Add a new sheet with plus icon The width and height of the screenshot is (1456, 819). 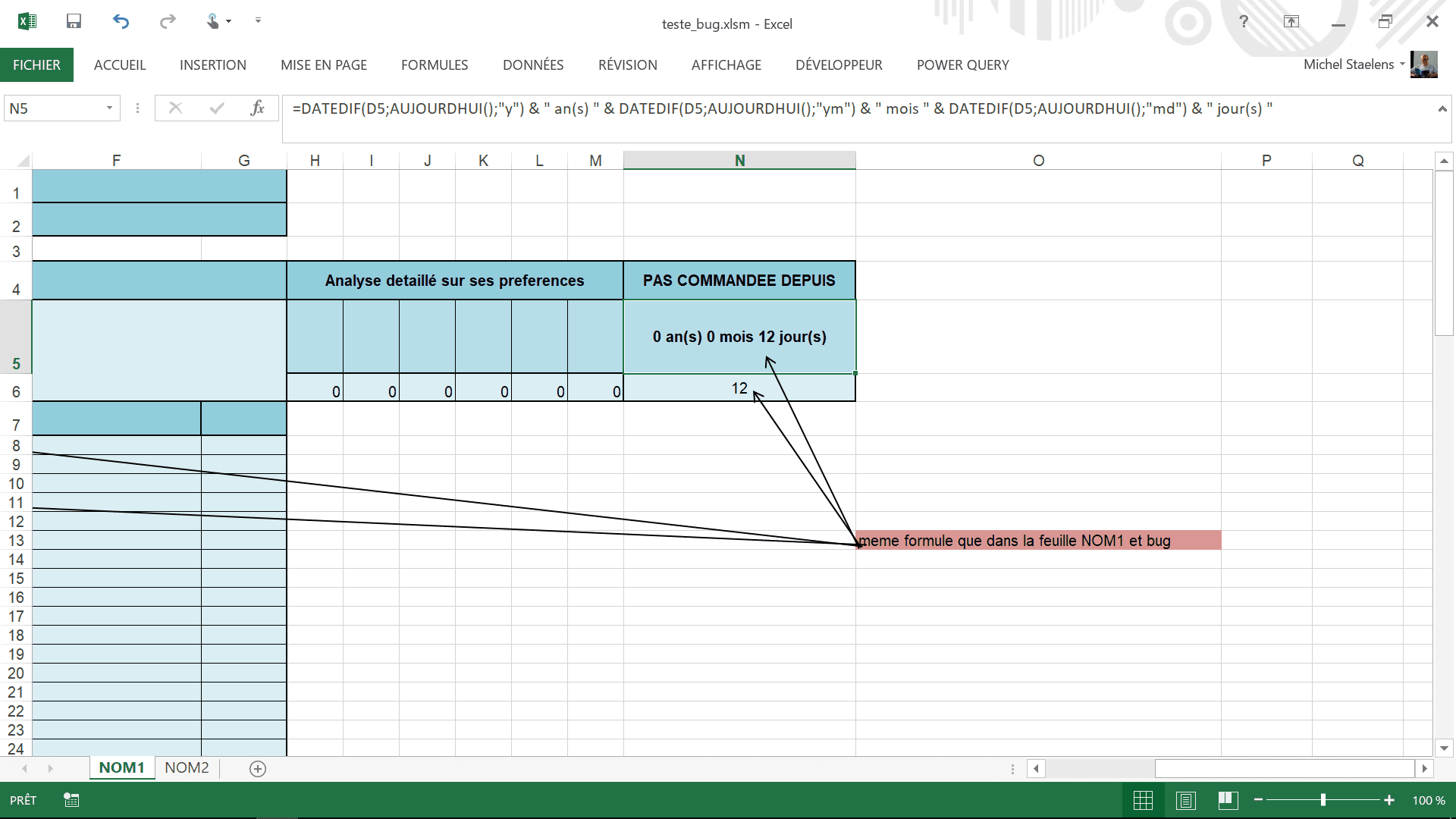[258, 769]
